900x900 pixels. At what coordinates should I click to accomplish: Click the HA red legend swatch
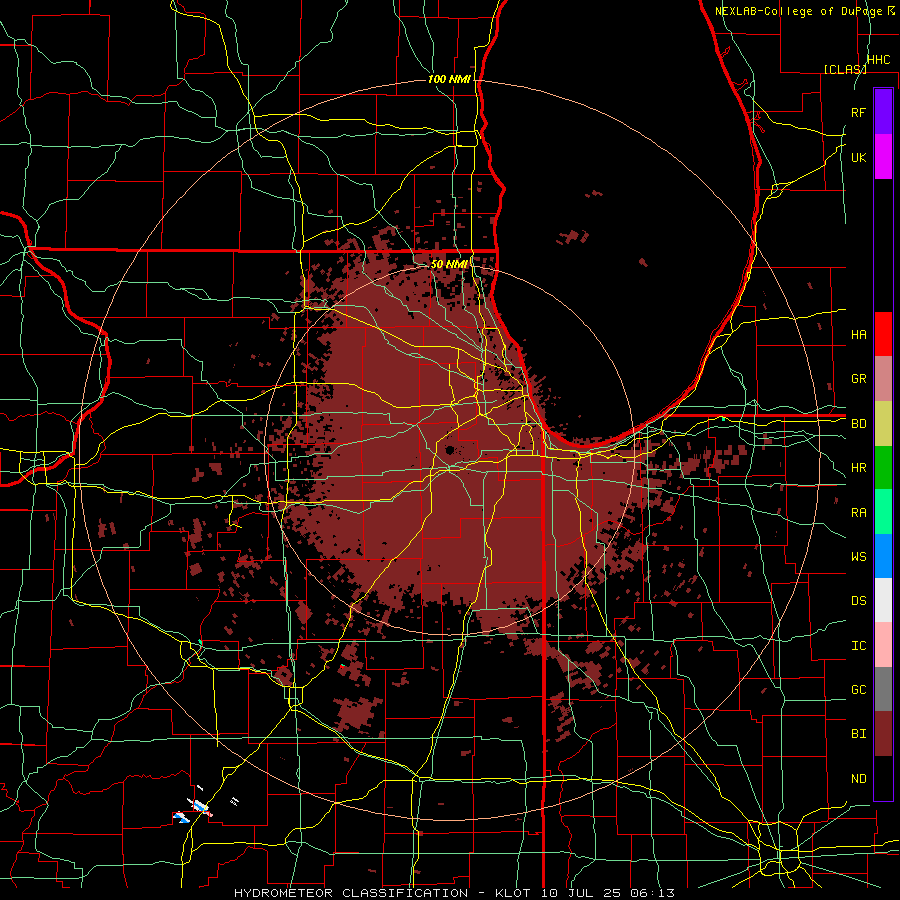[x=883, y=334]
